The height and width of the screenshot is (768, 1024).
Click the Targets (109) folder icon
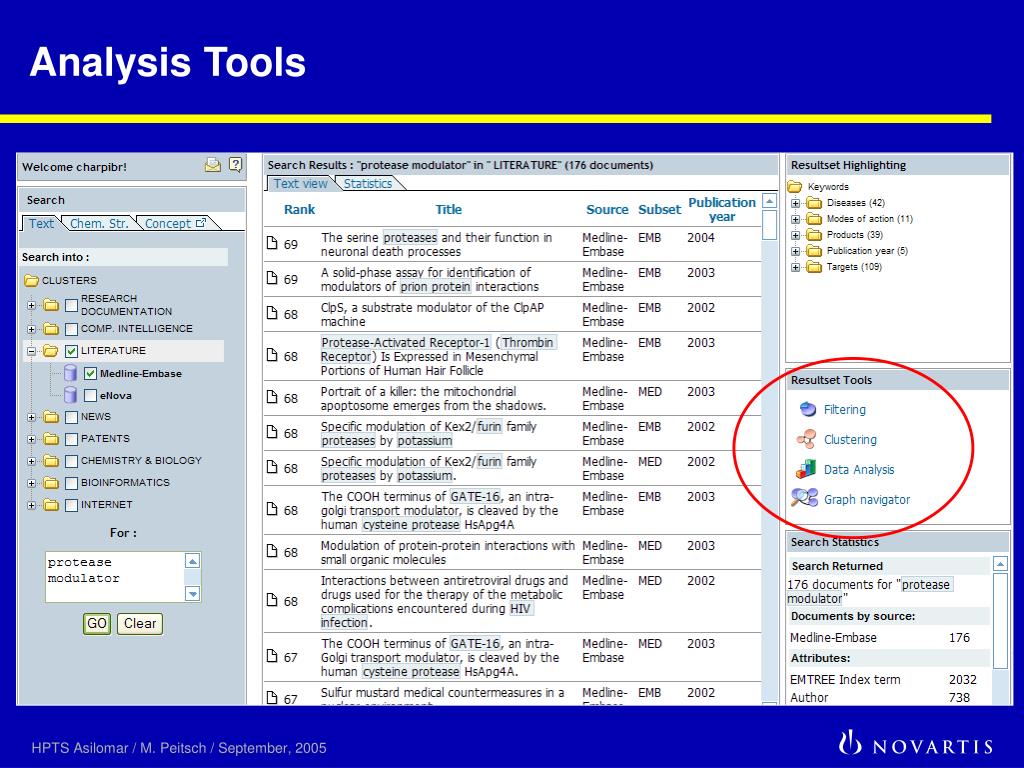coord(814,266)
